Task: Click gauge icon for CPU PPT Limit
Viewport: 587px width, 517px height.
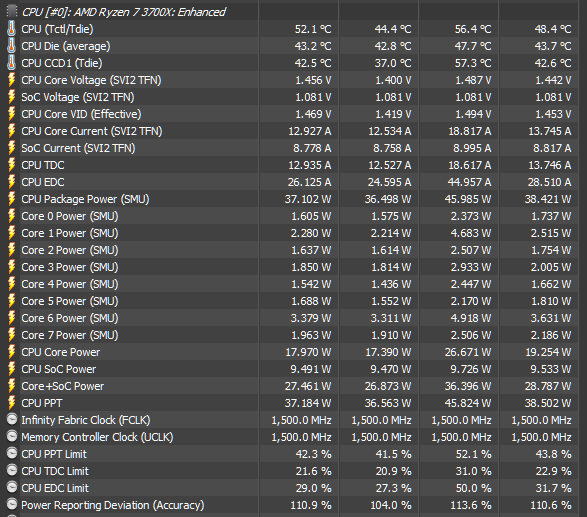Action: (12, 453)
